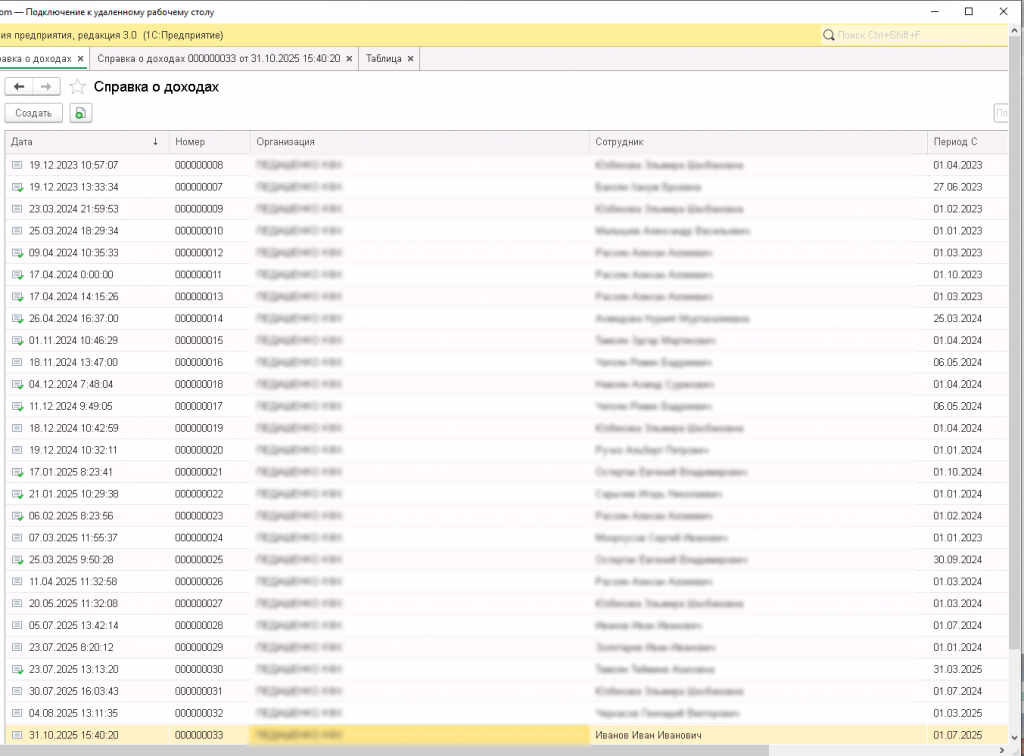Click scroll-down arrow of vertical scrollbar
The image size is (1024, 756).
(x=1014, y=738)
